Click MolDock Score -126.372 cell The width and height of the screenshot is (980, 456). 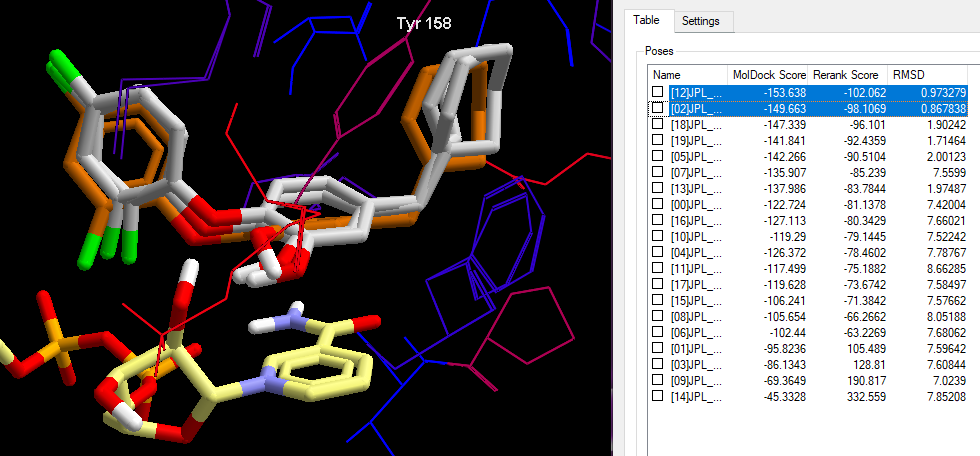pos(785,252)
